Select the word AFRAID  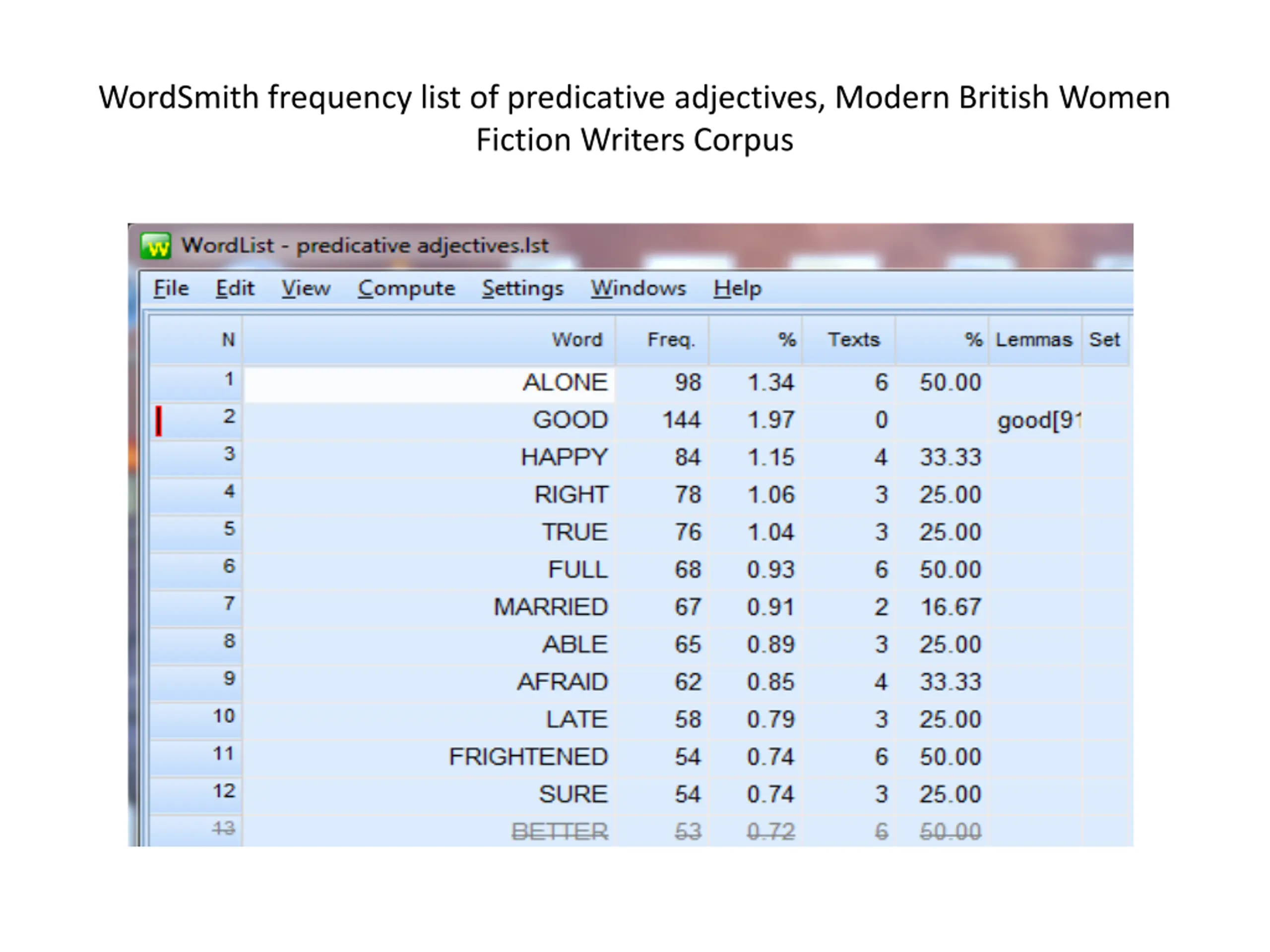(562, 682)
